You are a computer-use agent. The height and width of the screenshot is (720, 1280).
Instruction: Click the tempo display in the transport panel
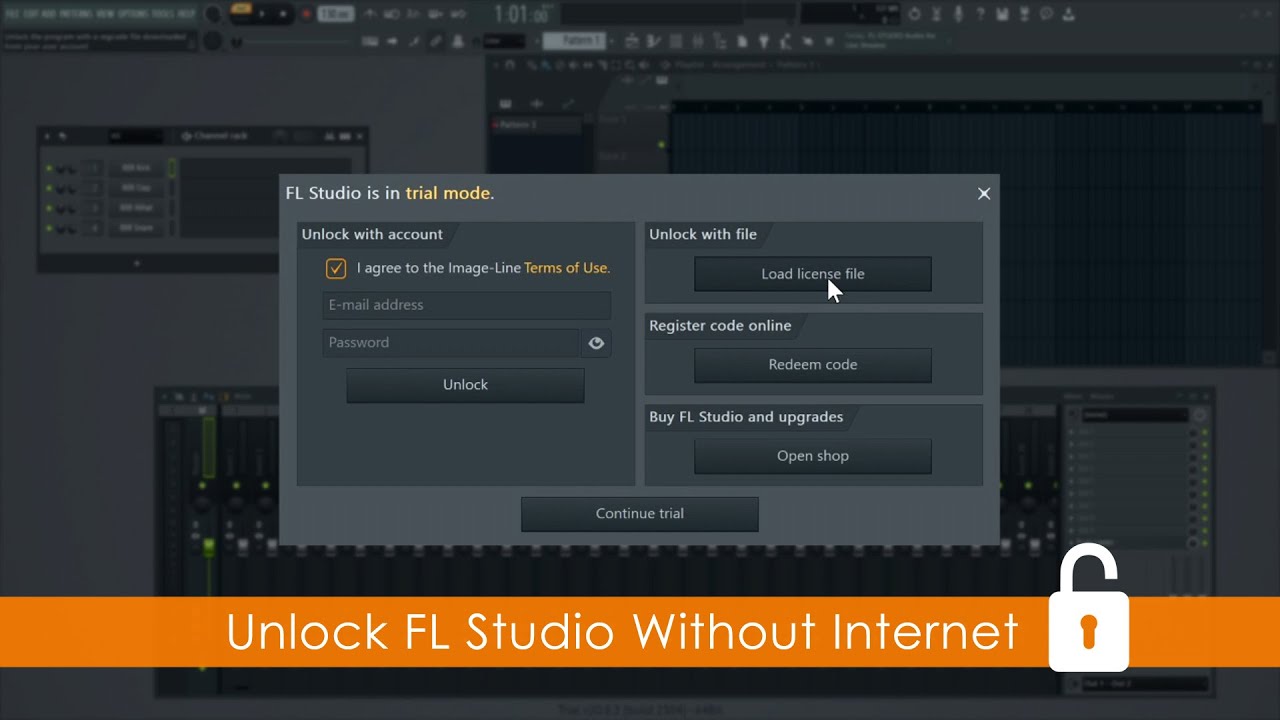(336, 14)
